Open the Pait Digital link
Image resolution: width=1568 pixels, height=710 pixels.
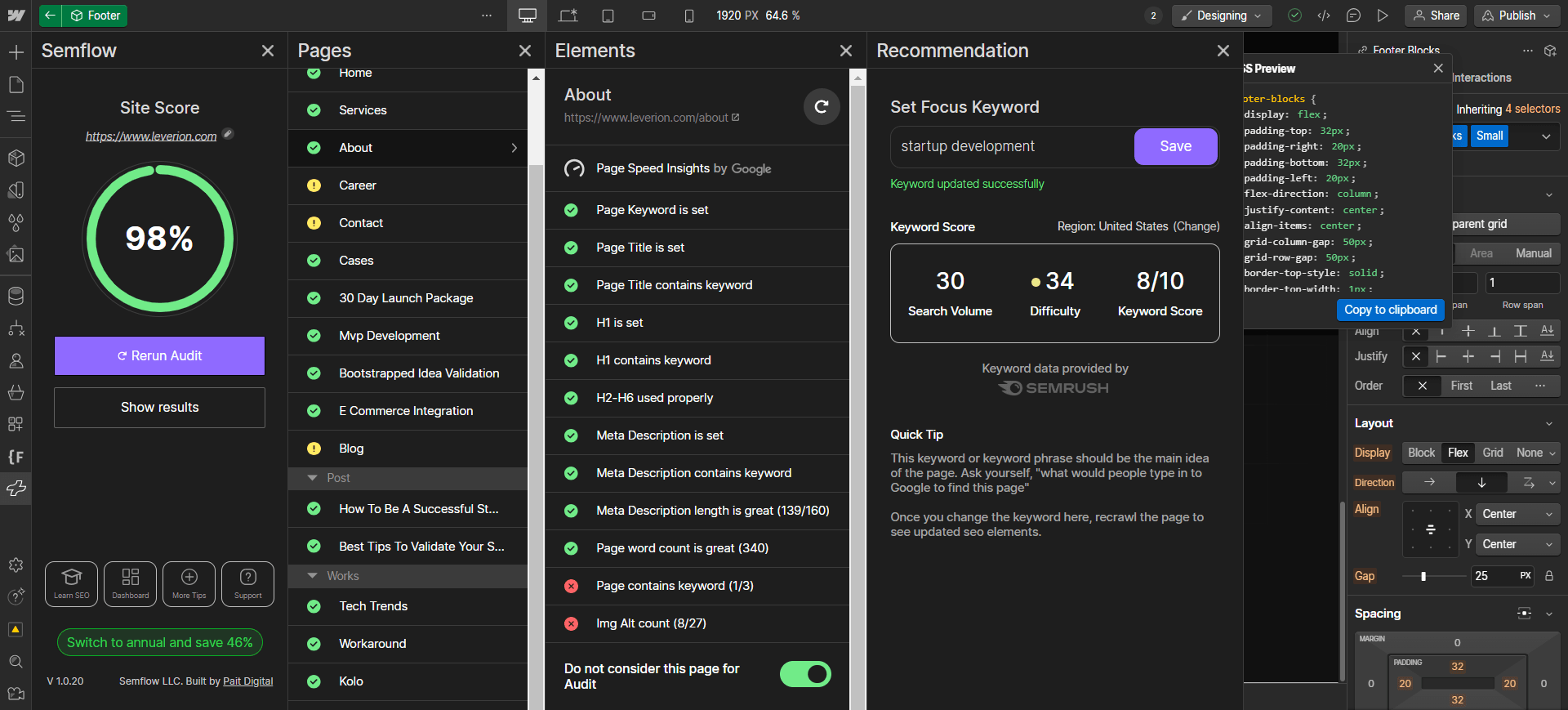(248, 681)
